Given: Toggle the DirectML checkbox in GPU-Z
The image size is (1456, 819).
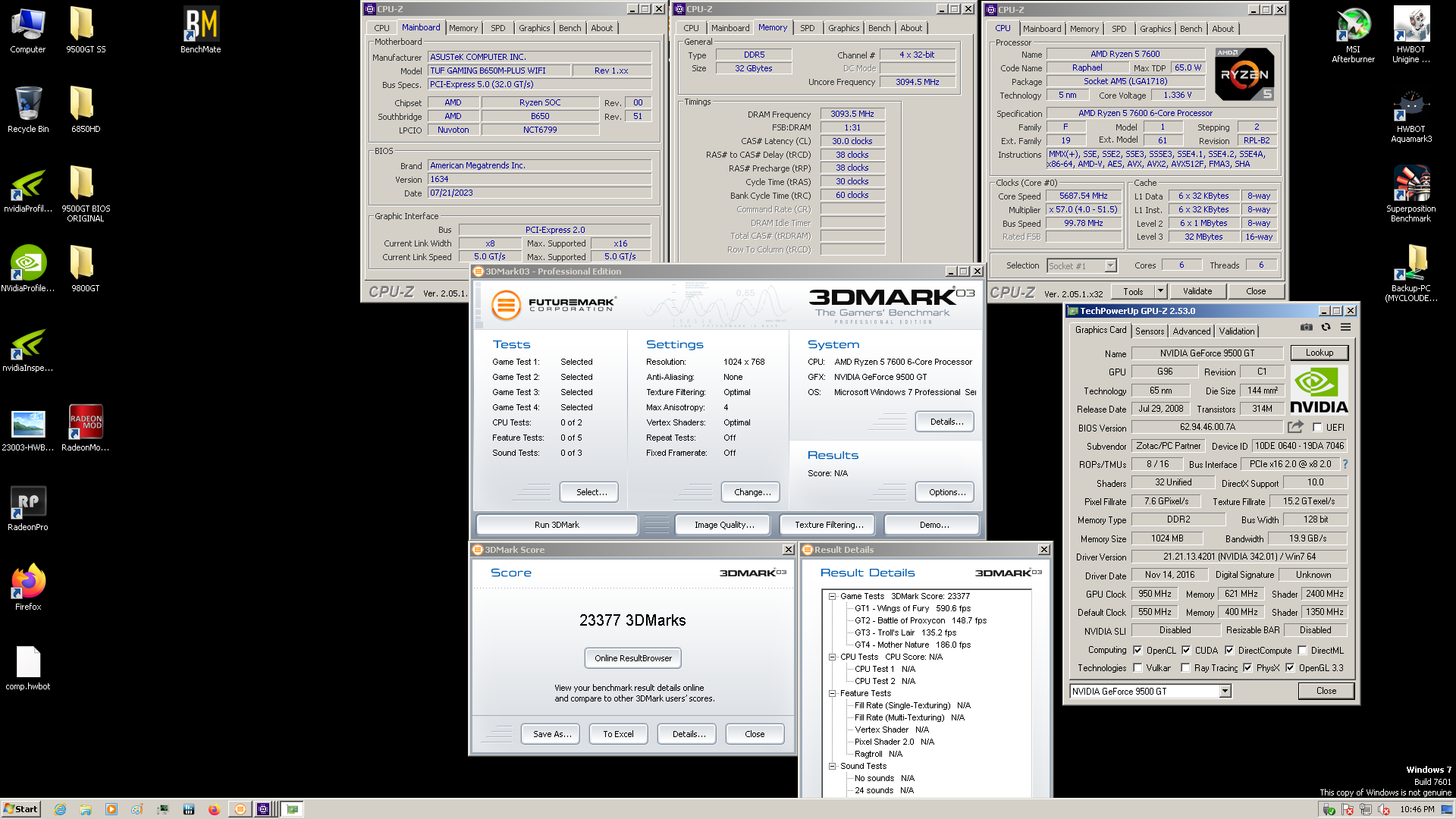Looking at the screenshot, I should click(x=1302, y=650).
